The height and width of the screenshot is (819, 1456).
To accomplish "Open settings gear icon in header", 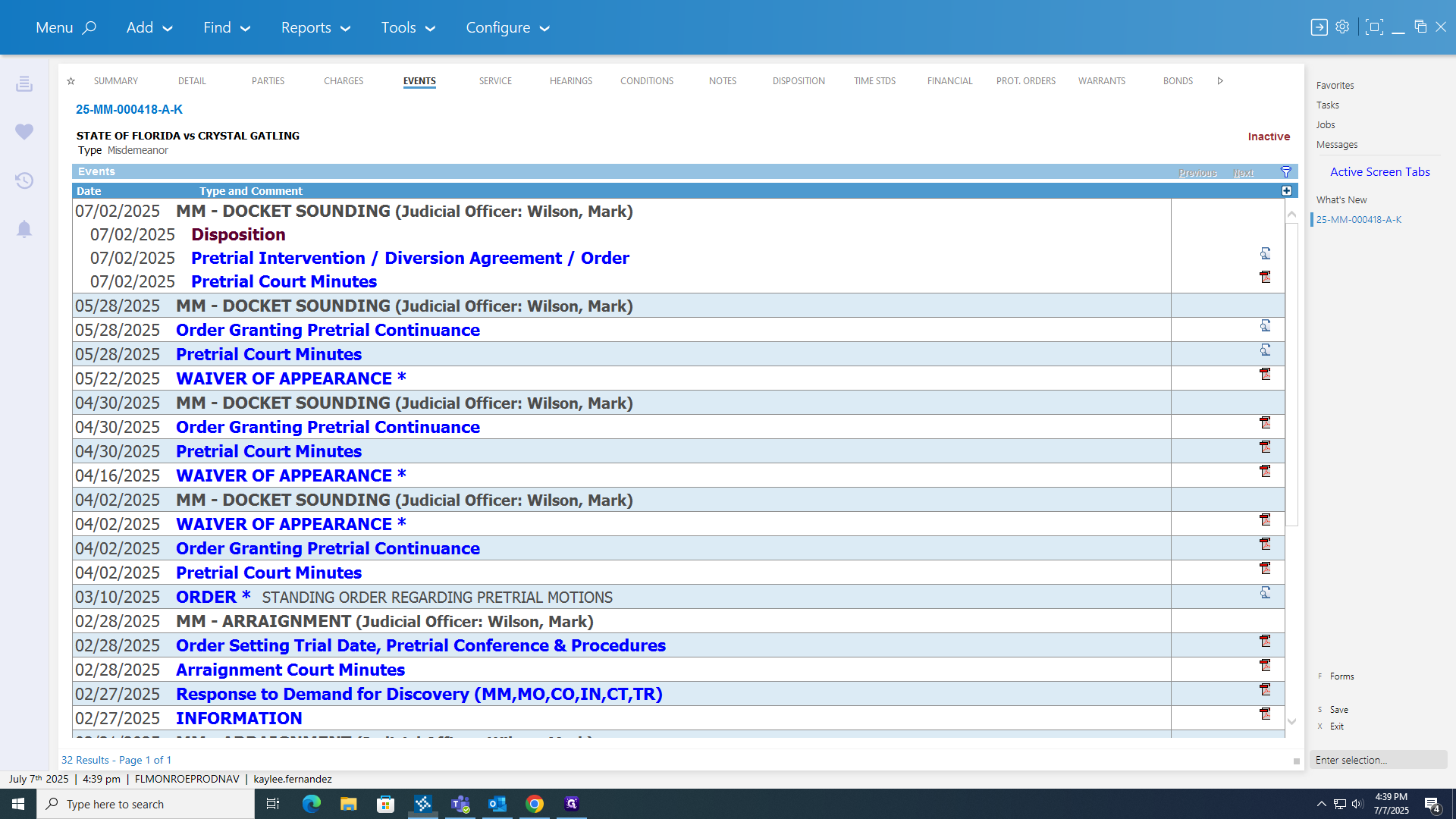I will tap(1342, 27).
